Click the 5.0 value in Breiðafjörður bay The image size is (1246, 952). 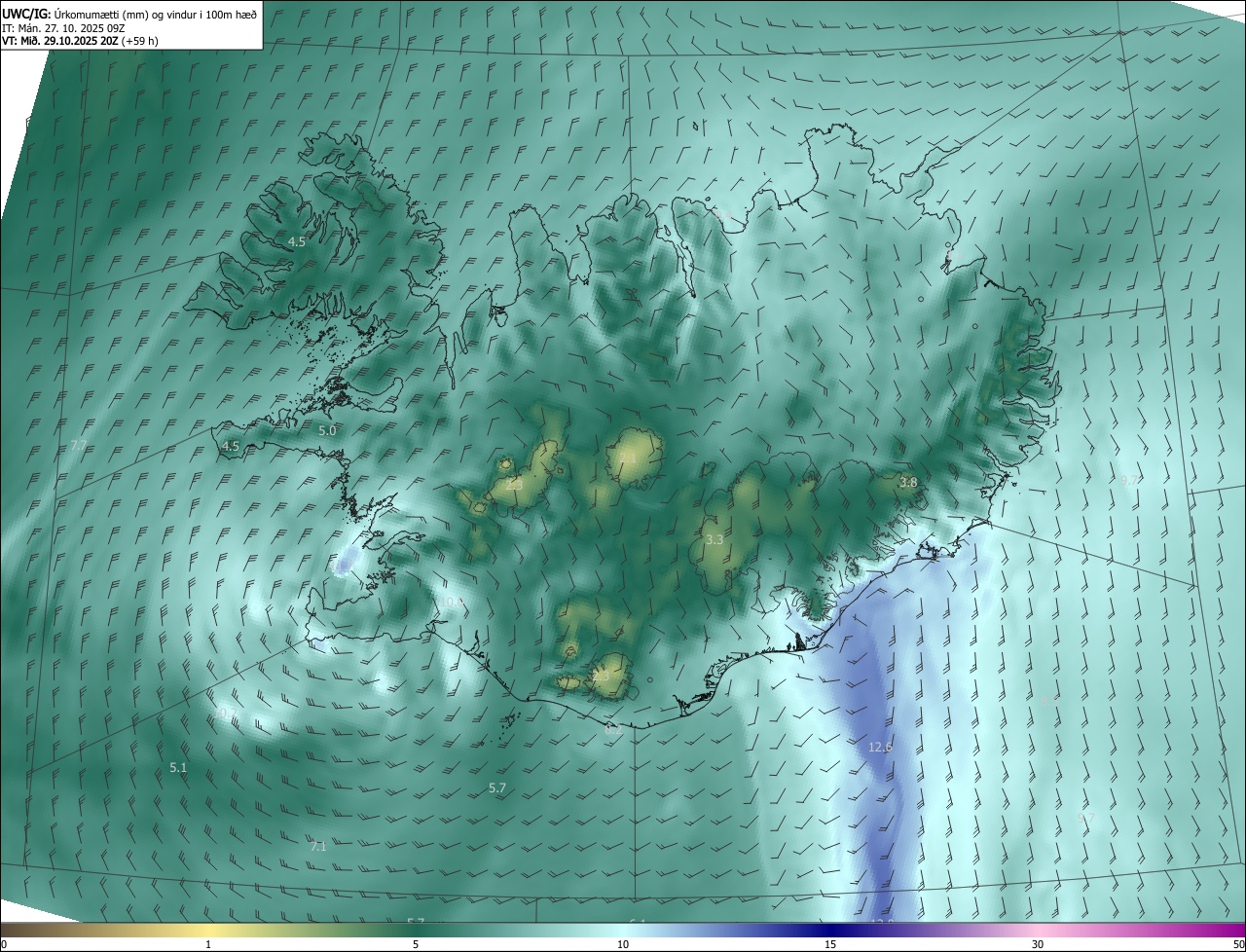point(327,430)
